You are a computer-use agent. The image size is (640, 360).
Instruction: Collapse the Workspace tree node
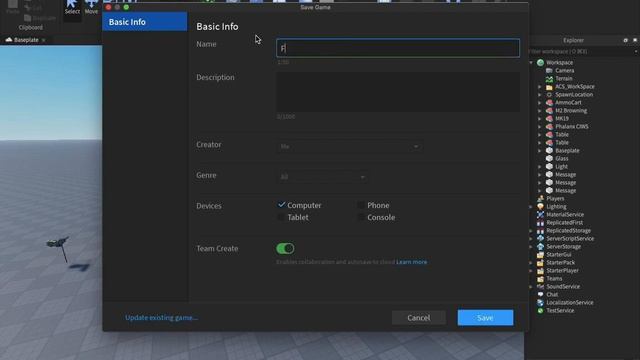click(x=531, y=62)
